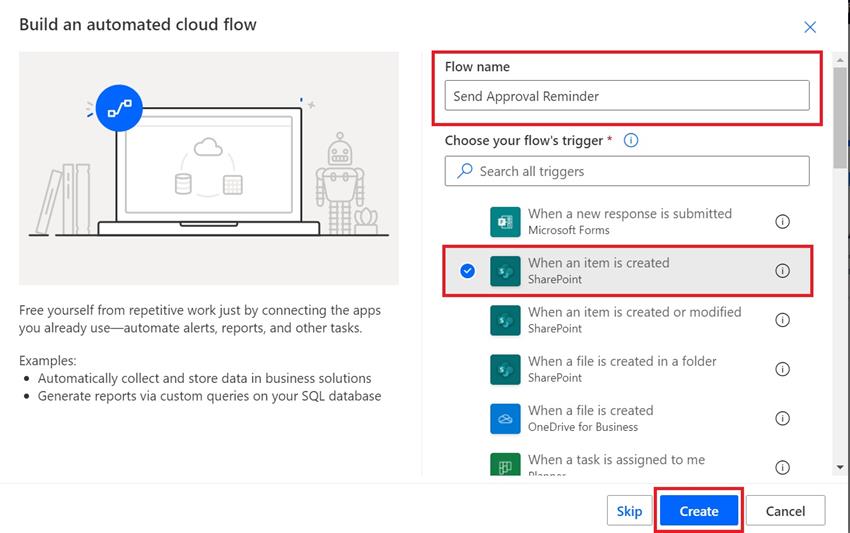The image size is (850, 533).
Task: Click the Planner icon for 'task is assigned to me'
Action: tap(505, 465)
